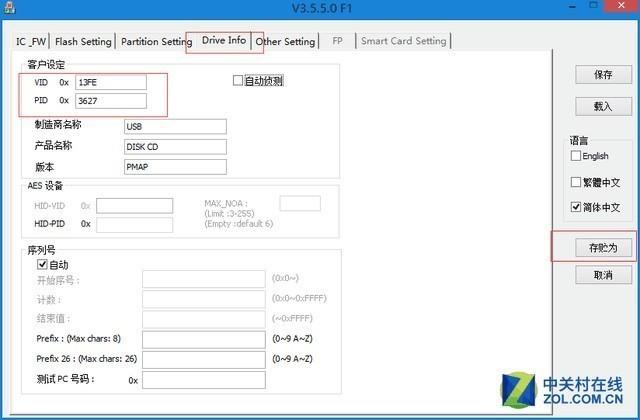Open the Partition Setting tab
Image resolution: width=640 pixels, height=420 pixels.
[156, 42]
